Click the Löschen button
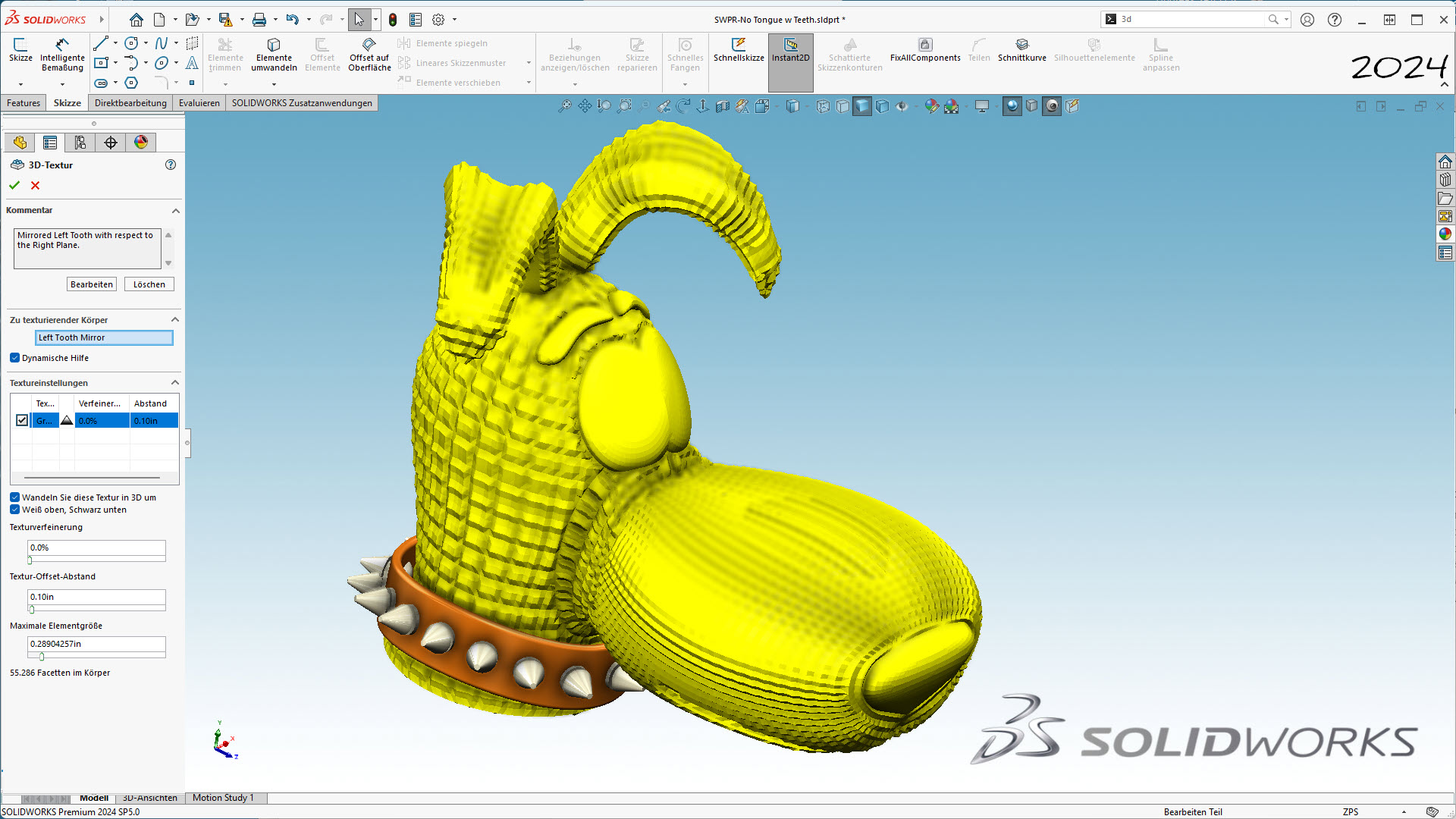 coord(149,284)
